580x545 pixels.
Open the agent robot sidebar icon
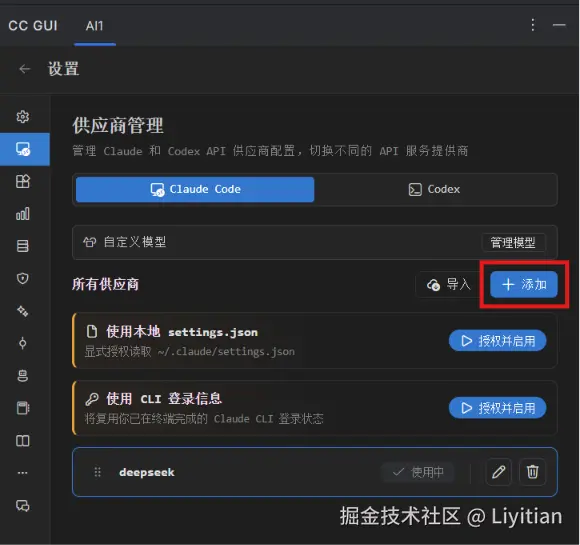point(23,376)
